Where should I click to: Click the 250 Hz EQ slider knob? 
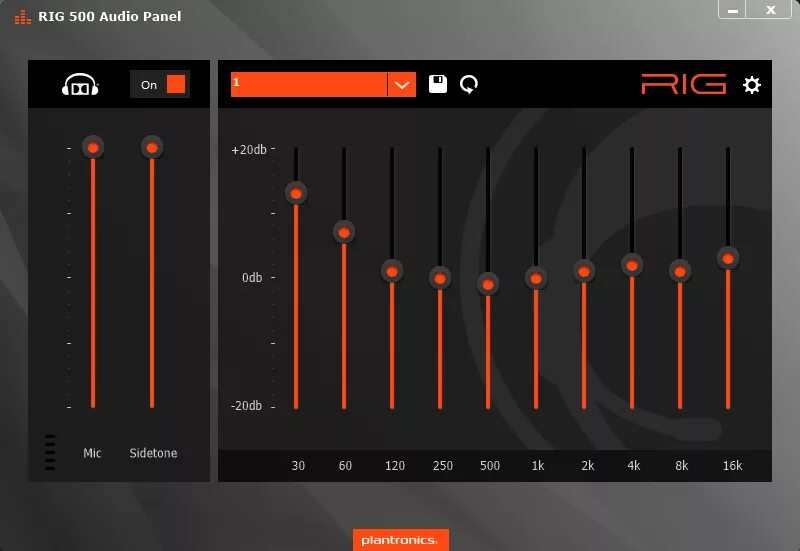[x=440, y=278]
